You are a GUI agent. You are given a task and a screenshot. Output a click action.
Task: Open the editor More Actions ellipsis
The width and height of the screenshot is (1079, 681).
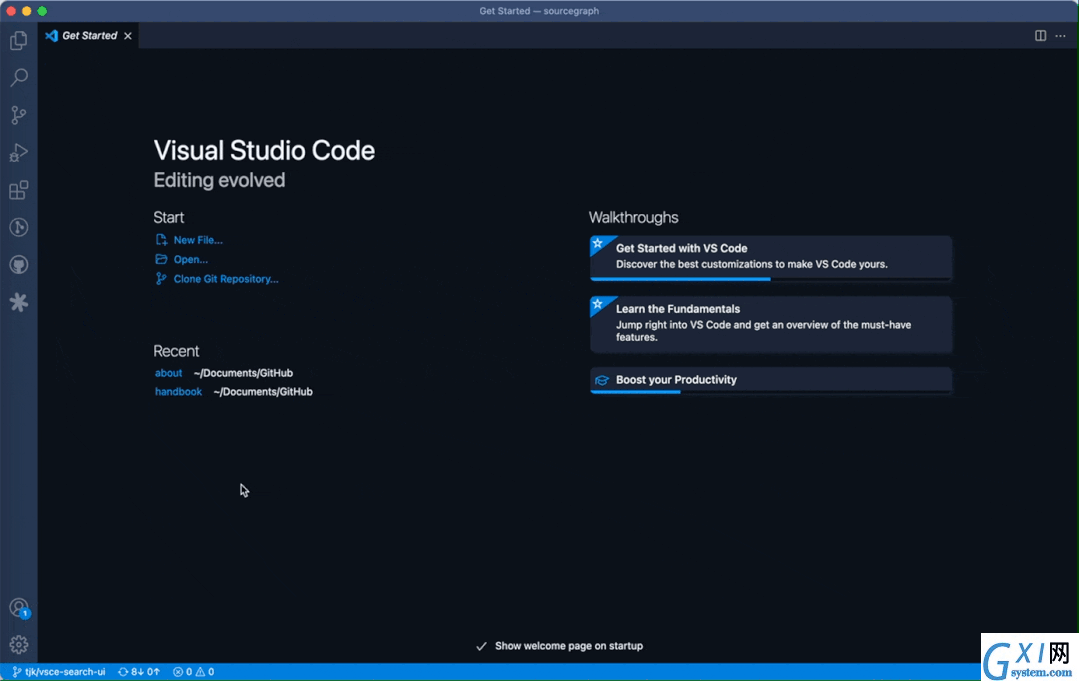click(x=1060, y=36)
